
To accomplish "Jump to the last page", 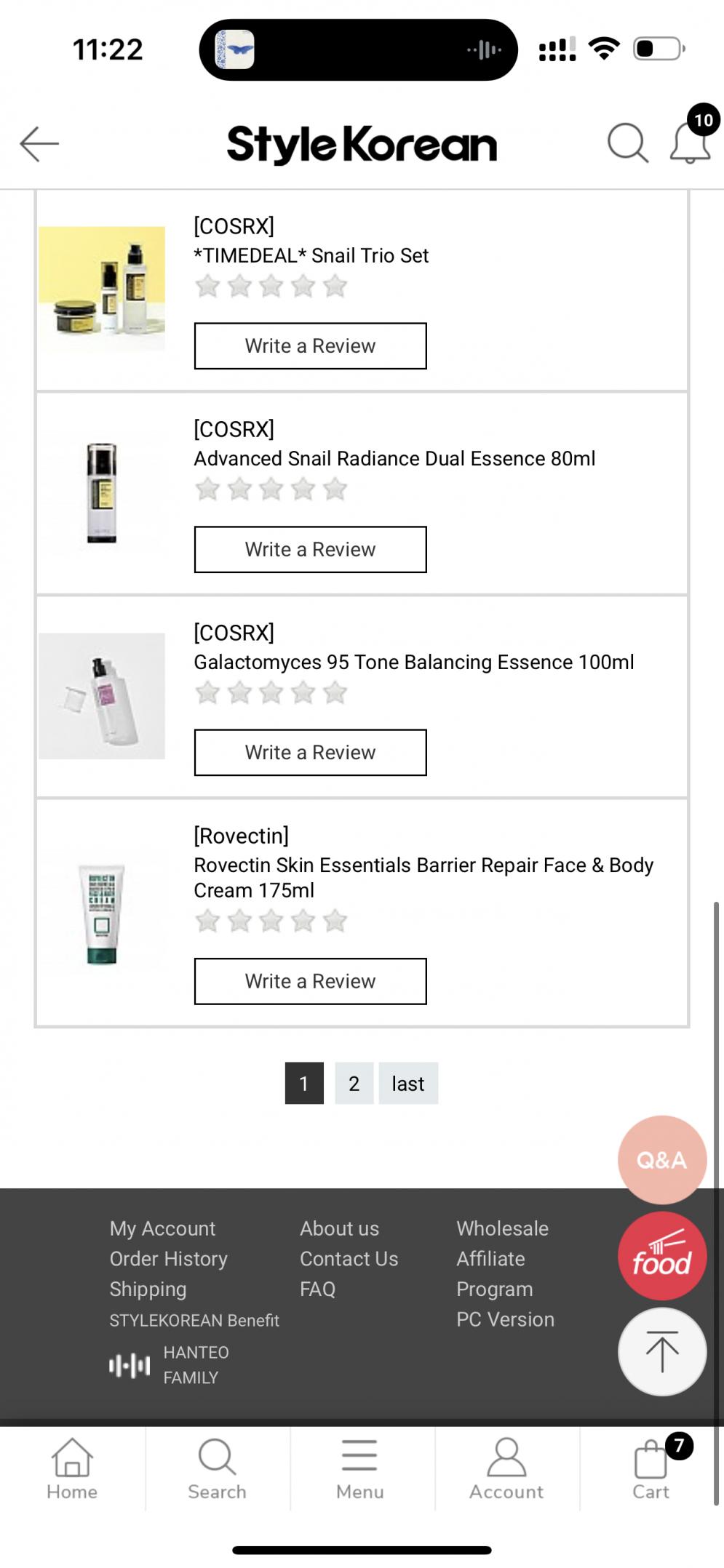I will pos(408,1084).
